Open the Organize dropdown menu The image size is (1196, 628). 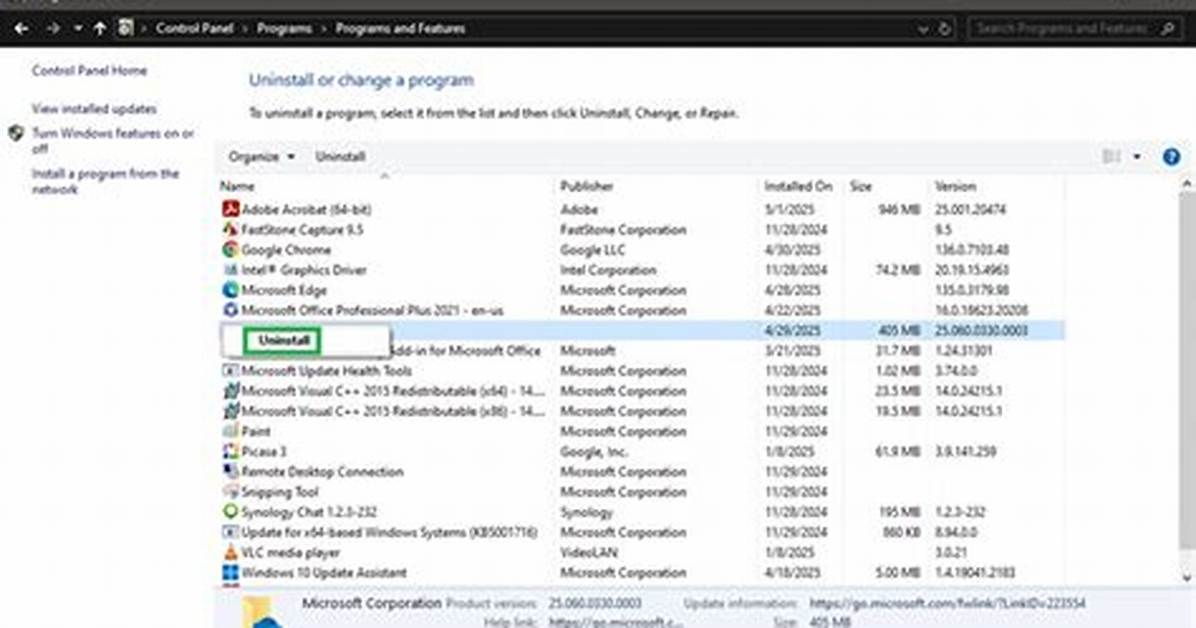[x=261, y=156]
